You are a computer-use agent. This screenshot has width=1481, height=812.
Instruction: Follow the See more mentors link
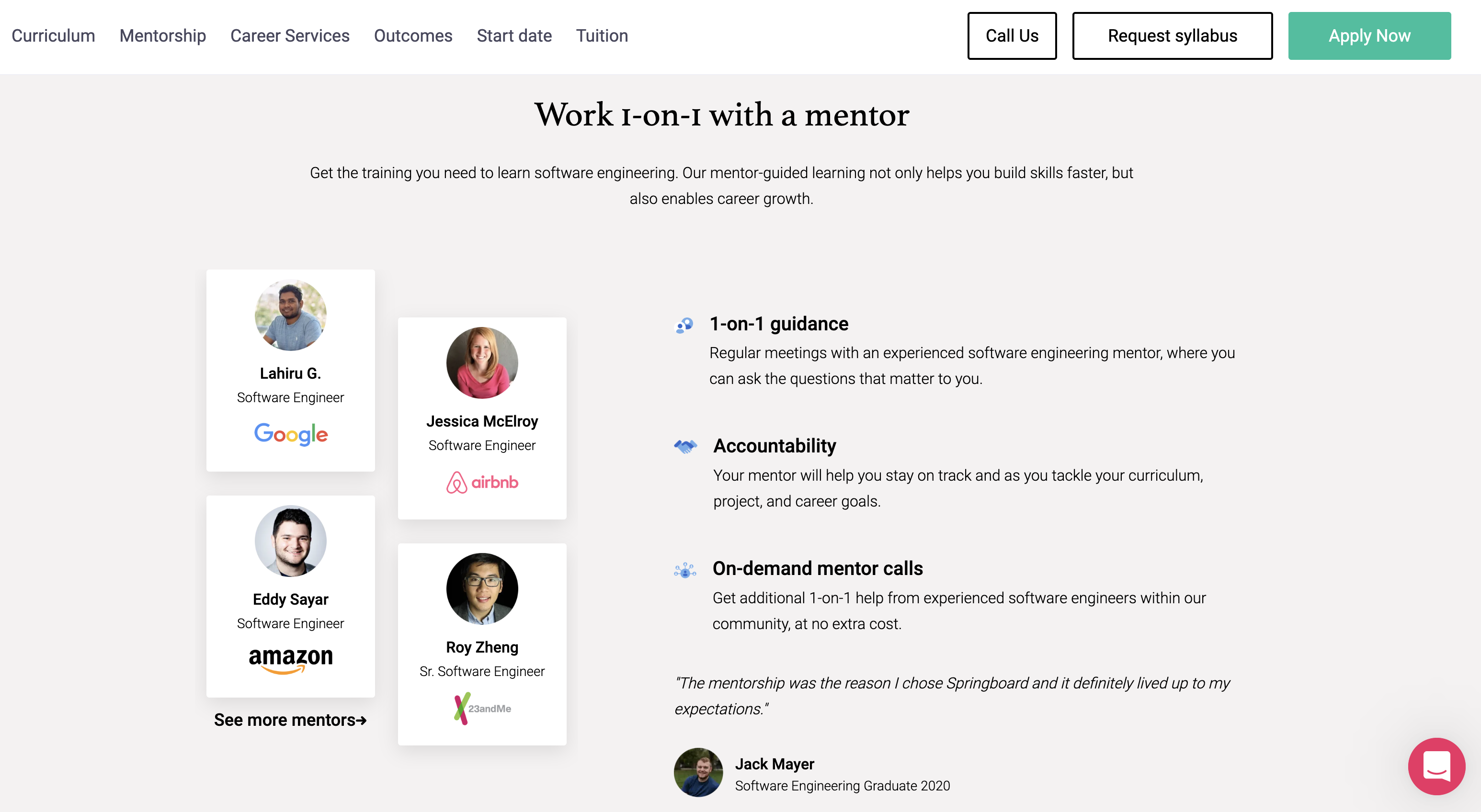point(290,720)
